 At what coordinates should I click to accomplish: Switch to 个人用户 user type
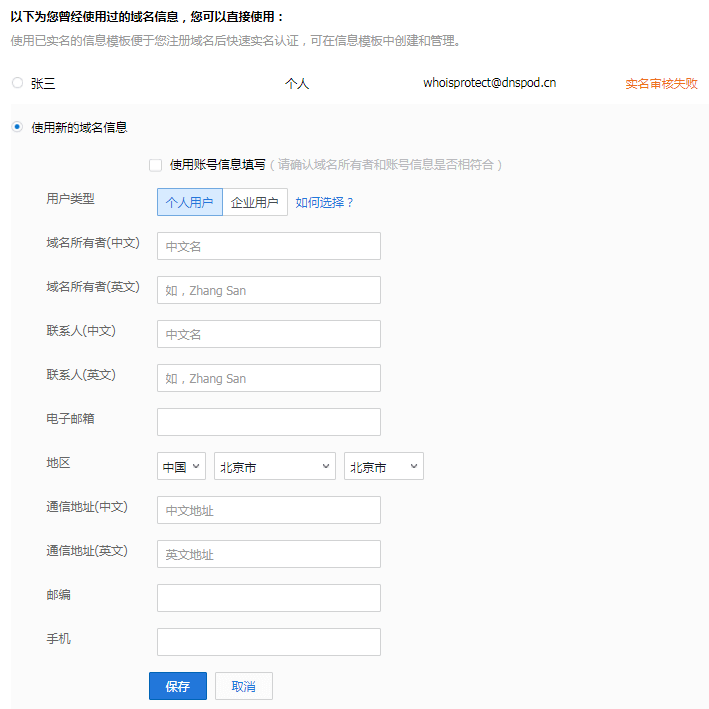190,202
